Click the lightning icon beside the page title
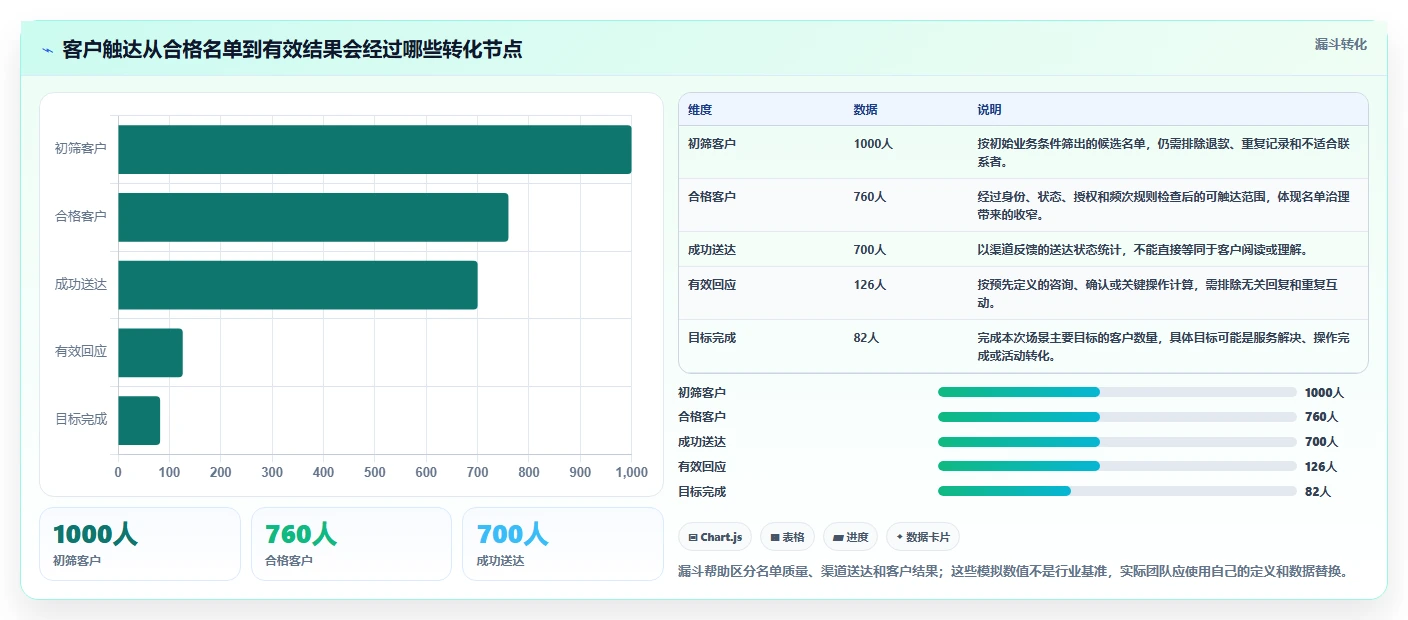 tap(48, 50)
